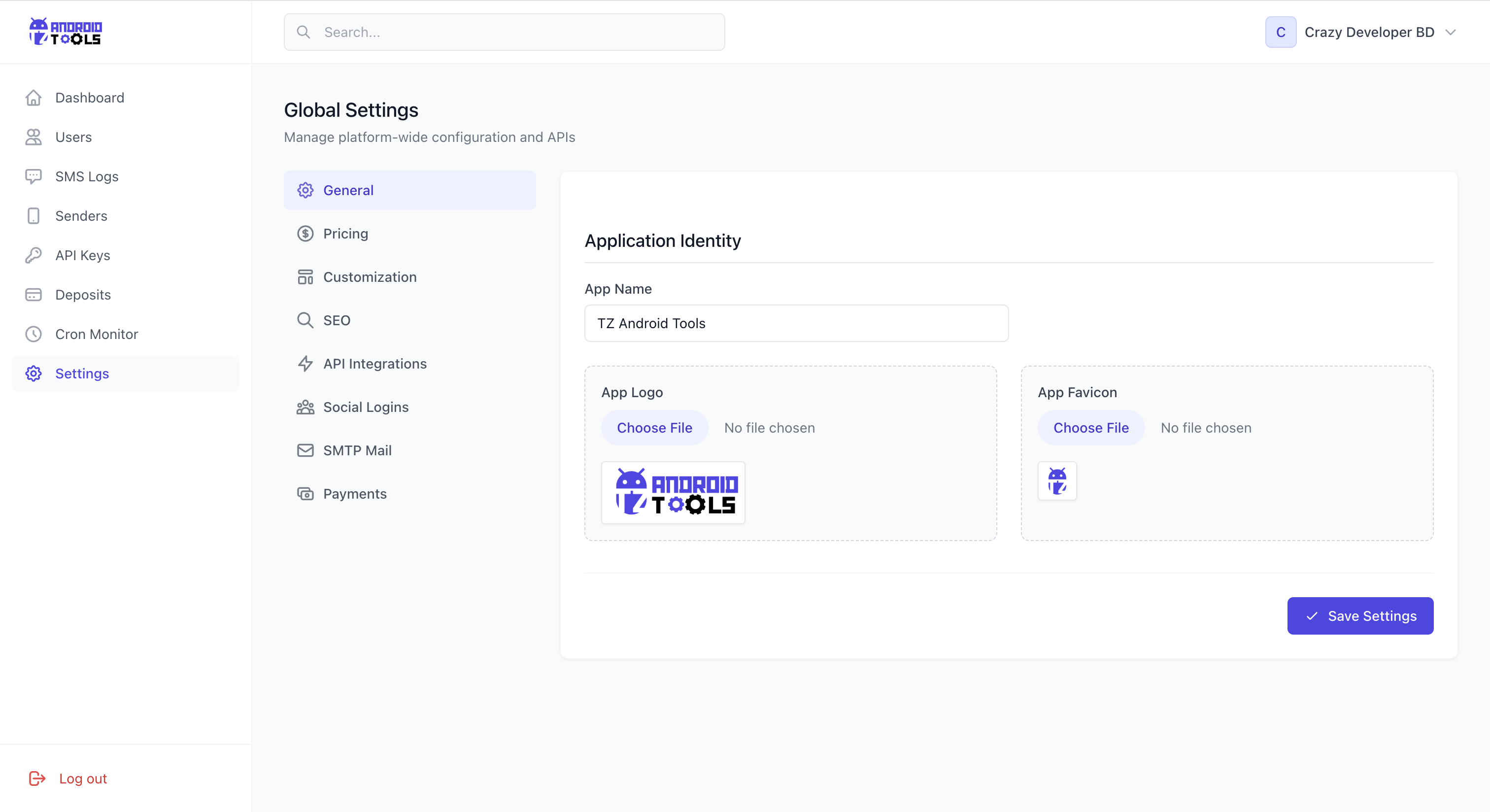This screenshot has width=1490, height=812.
Task: Navigate to API Keys
Action: (126, 255)
